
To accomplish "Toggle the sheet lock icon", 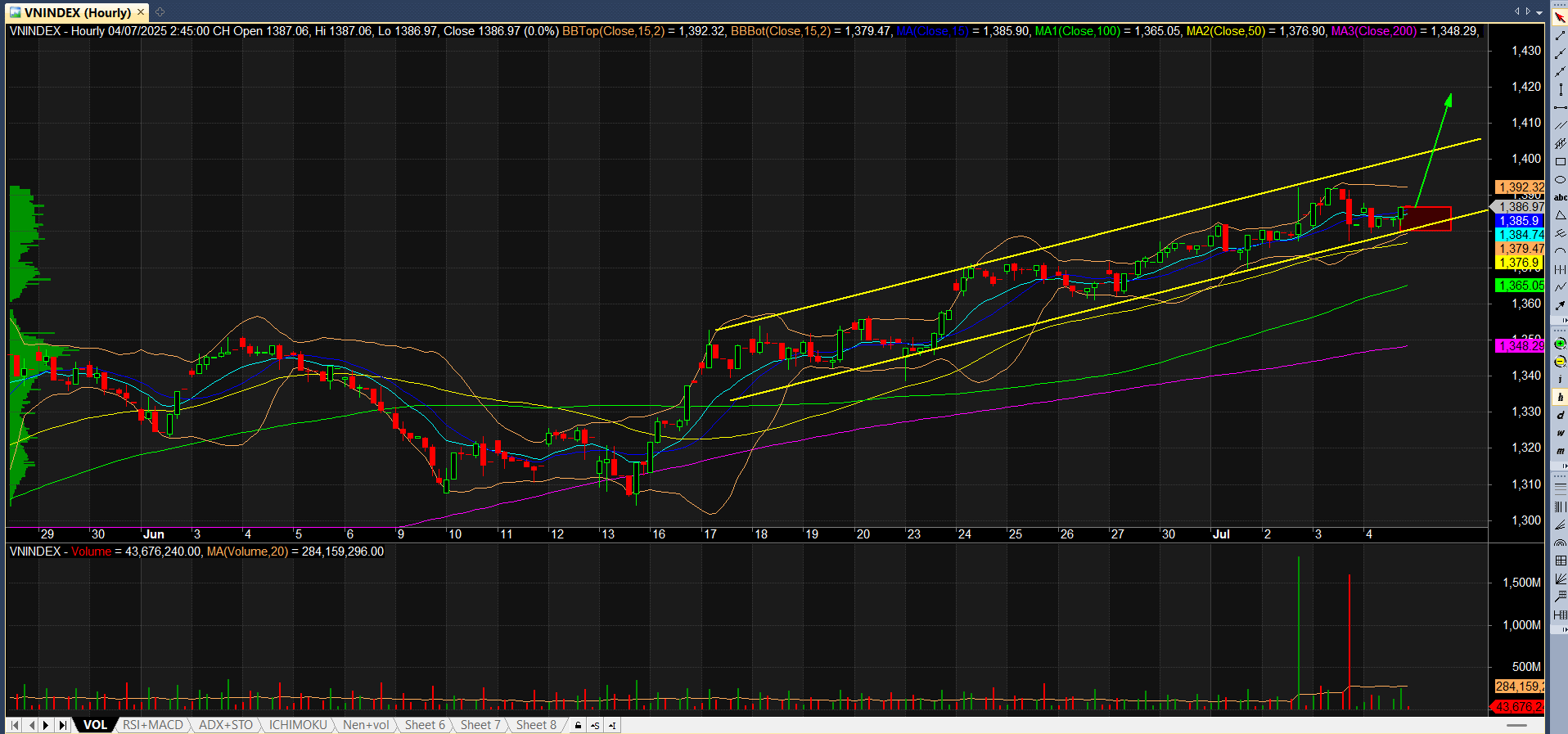I will click(579, 725).
